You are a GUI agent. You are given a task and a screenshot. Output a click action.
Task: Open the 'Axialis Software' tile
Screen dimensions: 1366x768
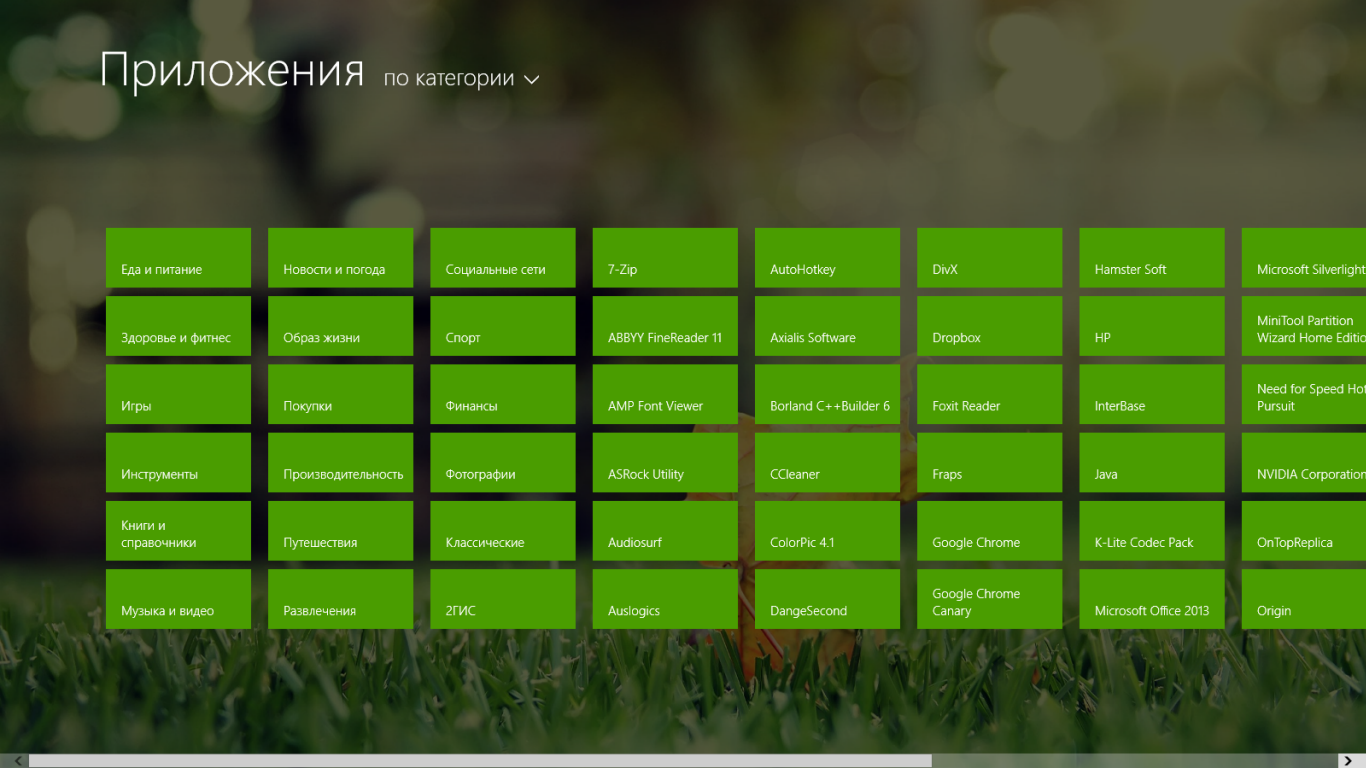point(827,326)
